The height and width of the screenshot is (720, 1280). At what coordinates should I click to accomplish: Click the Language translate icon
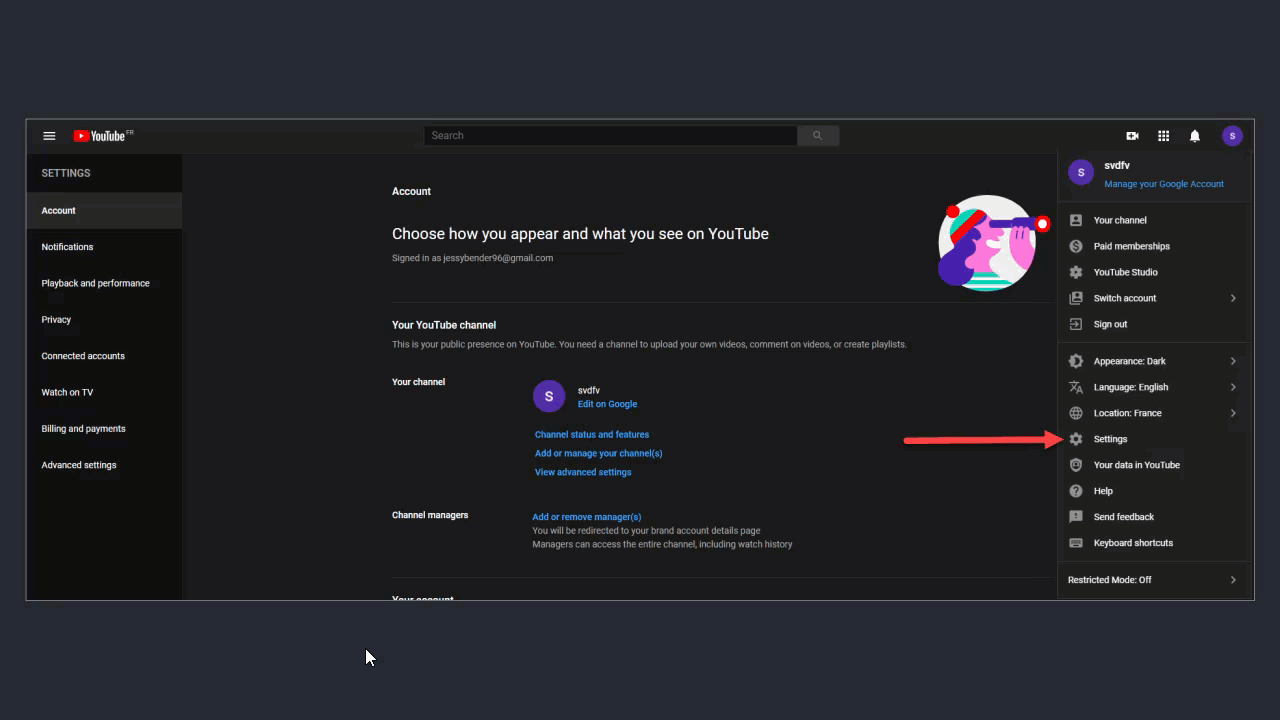1076,387
